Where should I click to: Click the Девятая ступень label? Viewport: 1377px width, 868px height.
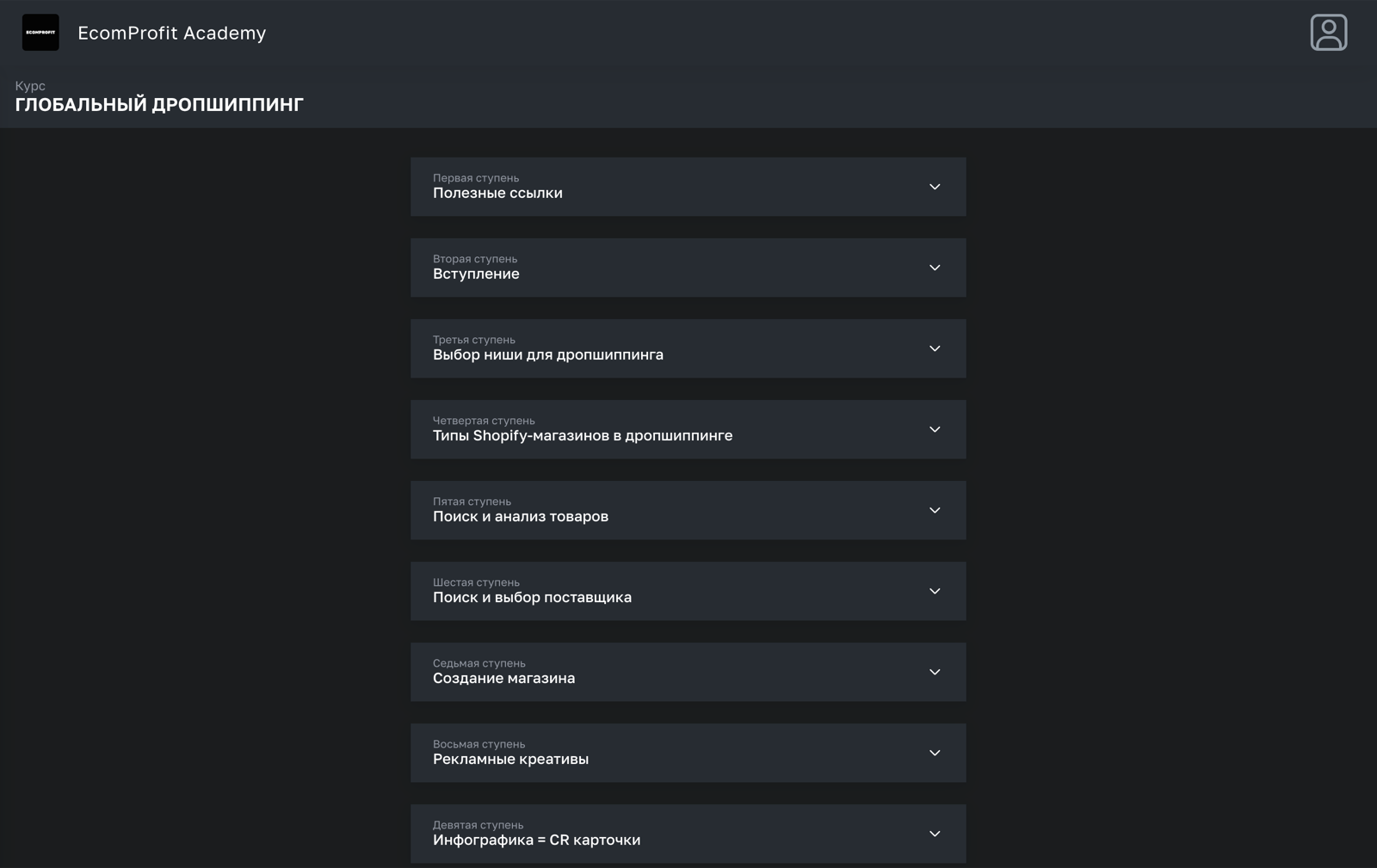point(478,825)
